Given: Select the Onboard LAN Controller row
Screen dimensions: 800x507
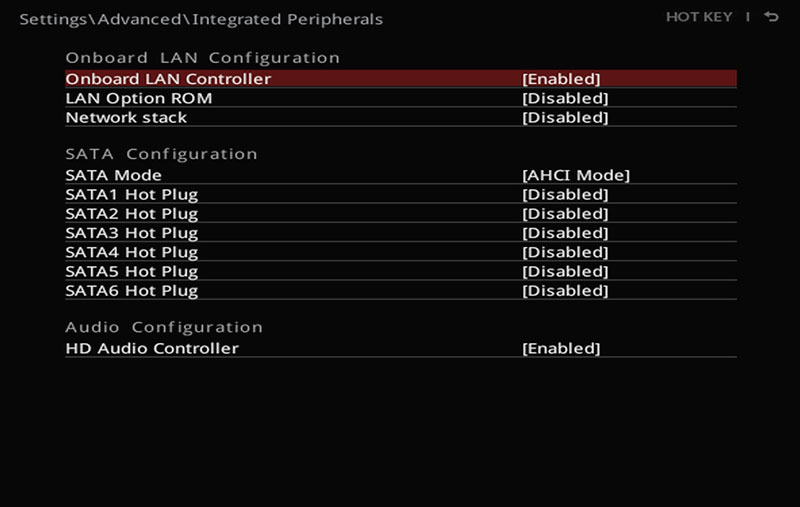Looking at the screenshot, I should [401, 79].
